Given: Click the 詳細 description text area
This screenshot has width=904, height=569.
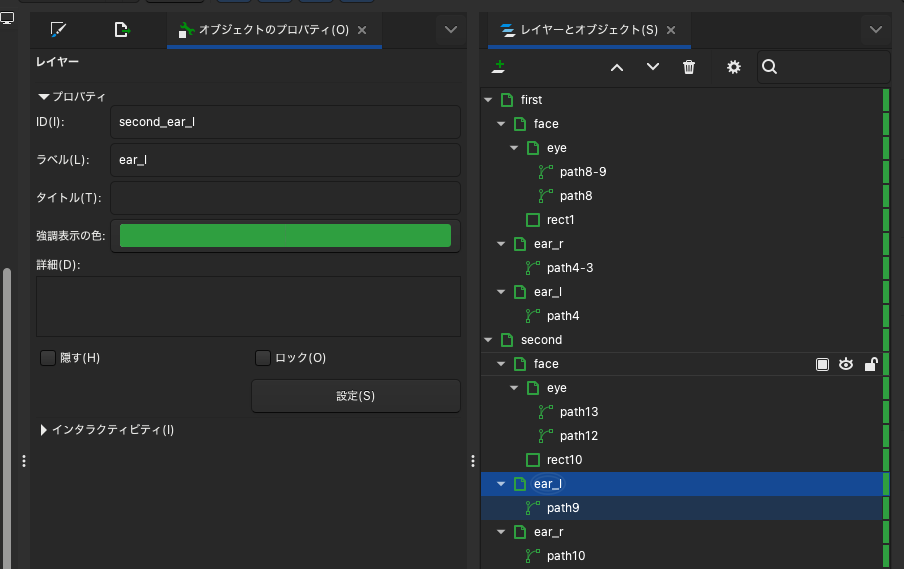Looking at the screenshot, I should click(x=248, y=306).
